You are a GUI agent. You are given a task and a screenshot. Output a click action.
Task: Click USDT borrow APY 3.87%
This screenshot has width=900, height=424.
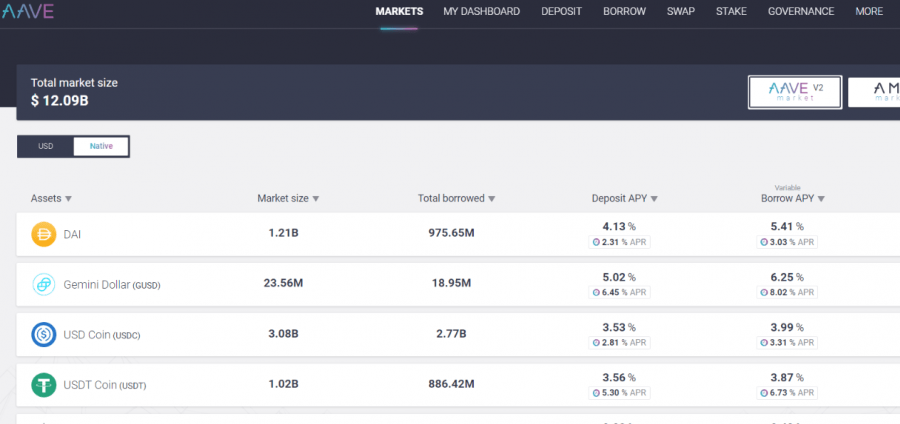[x=787, y=378]
